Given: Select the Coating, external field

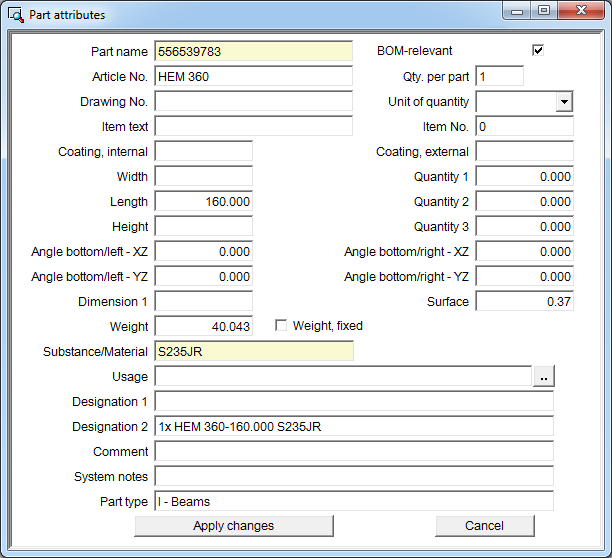Looking at the screenshot, I should (x=524, y=152).
